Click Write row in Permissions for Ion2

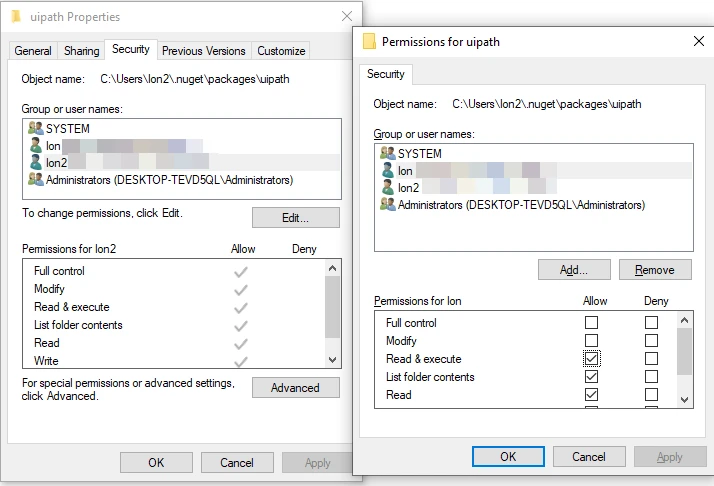pos(174,360)
